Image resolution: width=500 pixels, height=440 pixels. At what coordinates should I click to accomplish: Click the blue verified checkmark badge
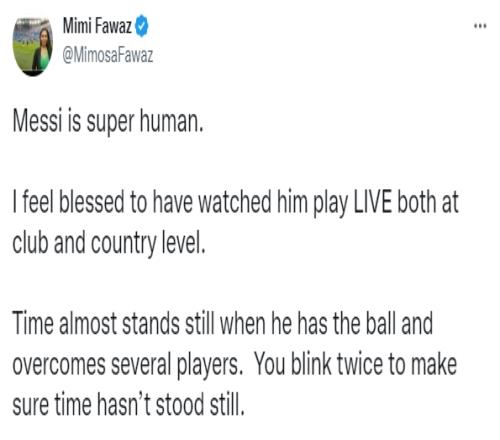[142, 26]
